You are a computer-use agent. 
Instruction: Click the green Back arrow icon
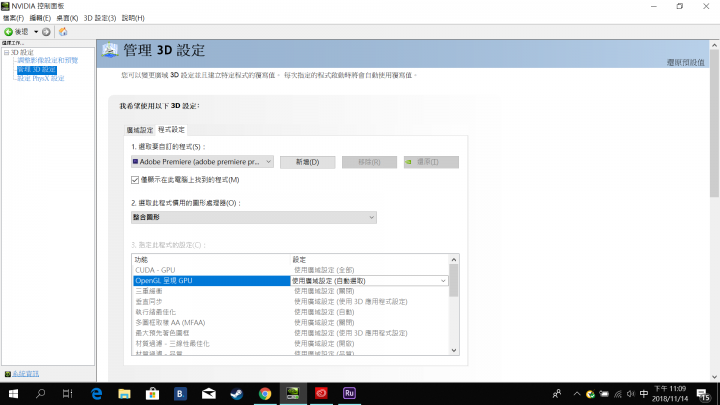tap(8, 32)
